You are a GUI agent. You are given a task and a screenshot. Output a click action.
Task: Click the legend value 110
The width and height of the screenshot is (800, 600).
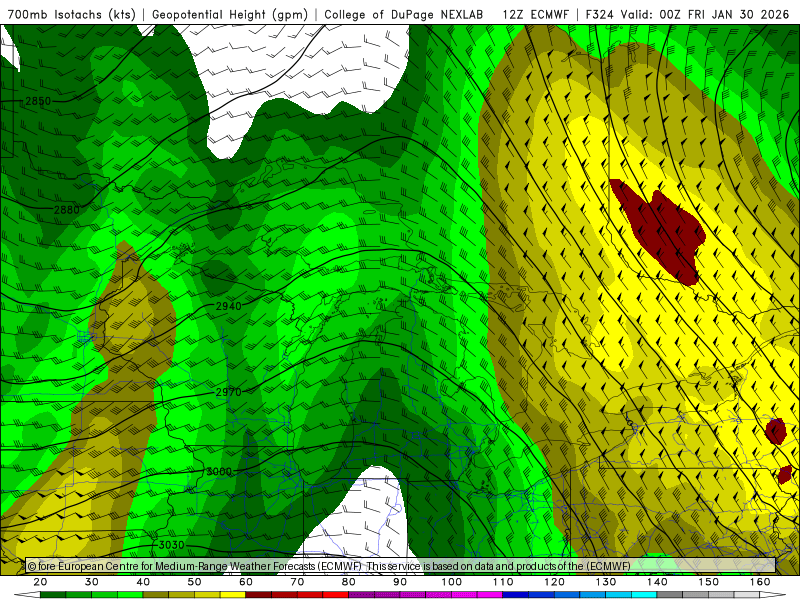click(x=503, y=582)
